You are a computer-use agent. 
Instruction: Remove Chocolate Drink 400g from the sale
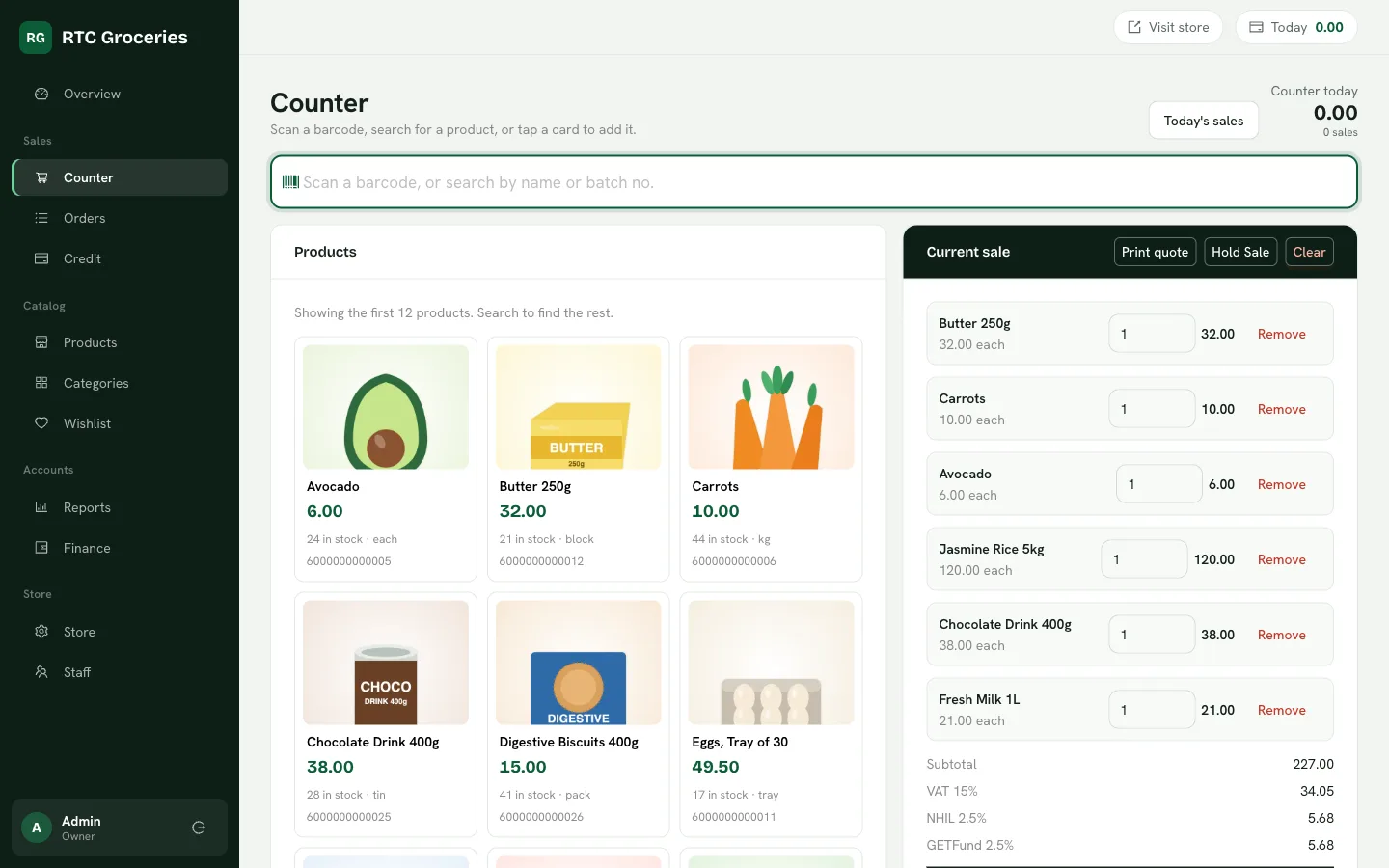coord(1281,635)
